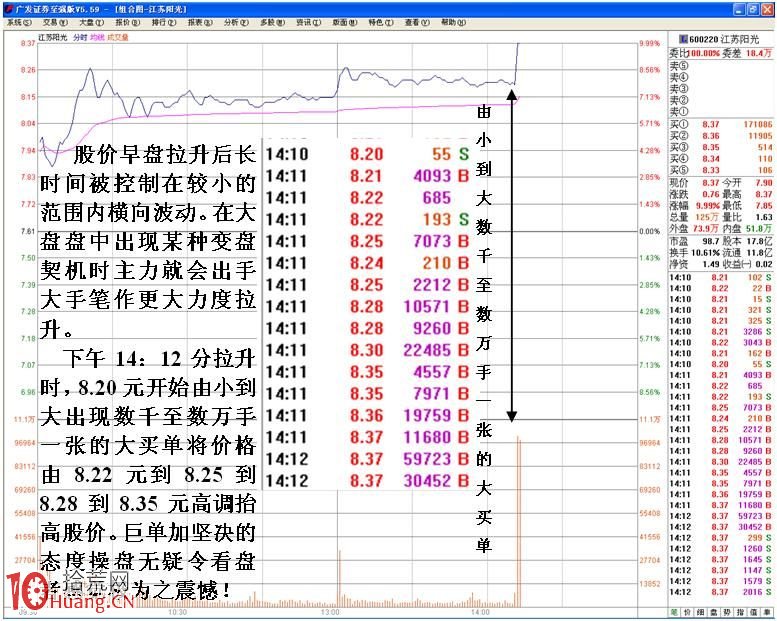This screenshot has height=621, width=777.
Task: Click the 涨幅 9.99% field
Action: coord(695,205)
